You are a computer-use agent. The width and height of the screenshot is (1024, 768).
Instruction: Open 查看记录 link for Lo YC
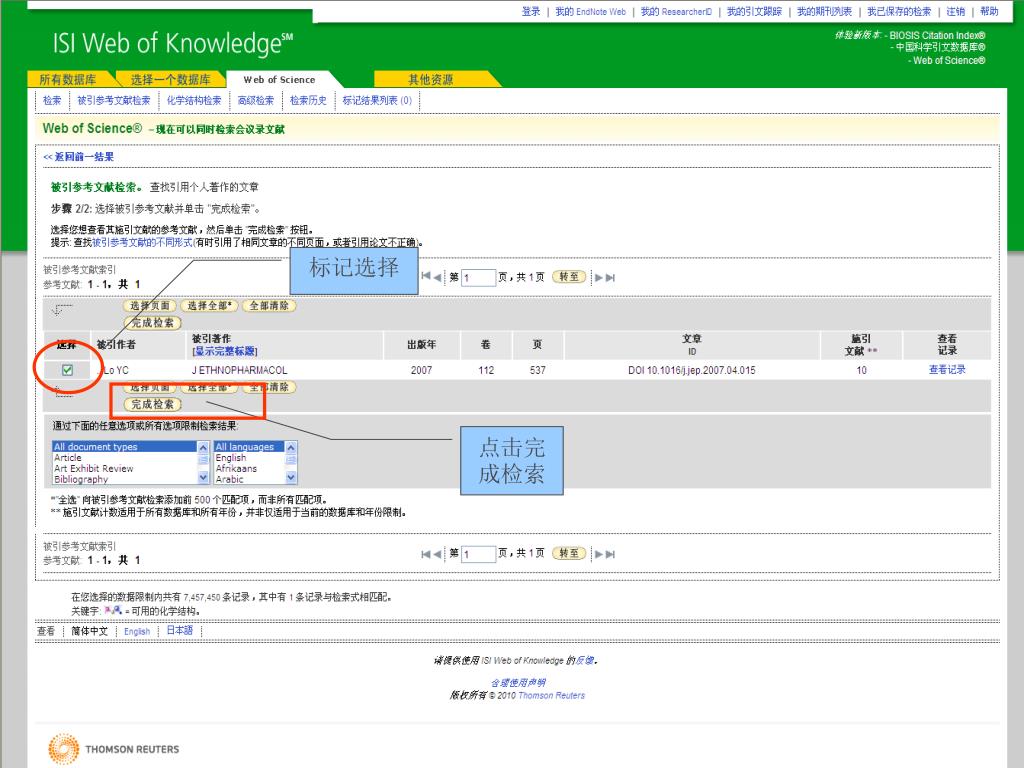(x=947, y=370)
